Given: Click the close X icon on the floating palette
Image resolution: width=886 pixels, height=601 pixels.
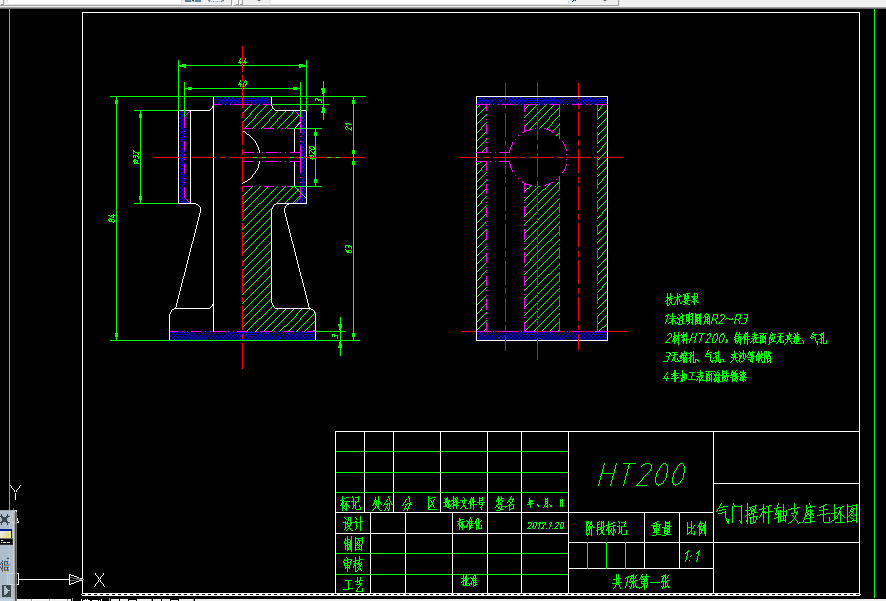Looking at the screenshot, I should coord(5,520).
